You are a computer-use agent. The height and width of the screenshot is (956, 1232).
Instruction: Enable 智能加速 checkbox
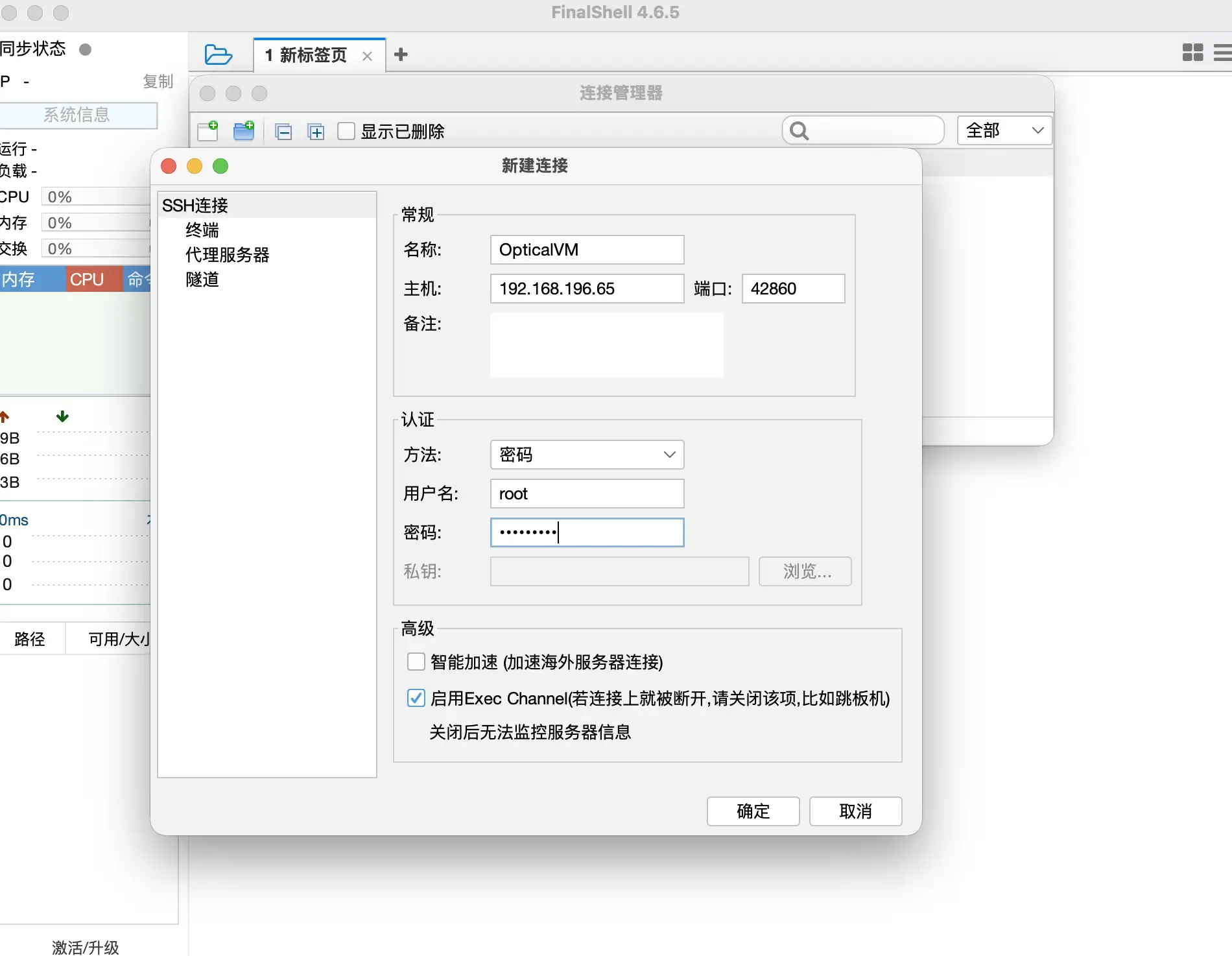[416, 662]
